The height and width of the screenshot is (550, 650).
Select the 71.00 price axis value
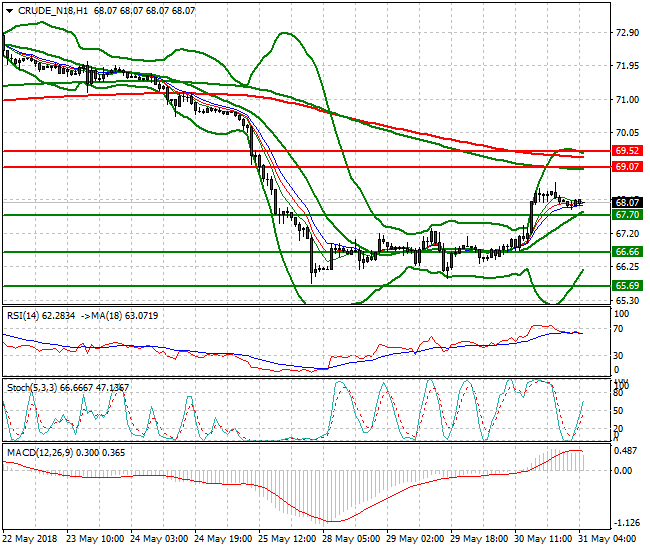pyautogui.click(x=627, y=99)
